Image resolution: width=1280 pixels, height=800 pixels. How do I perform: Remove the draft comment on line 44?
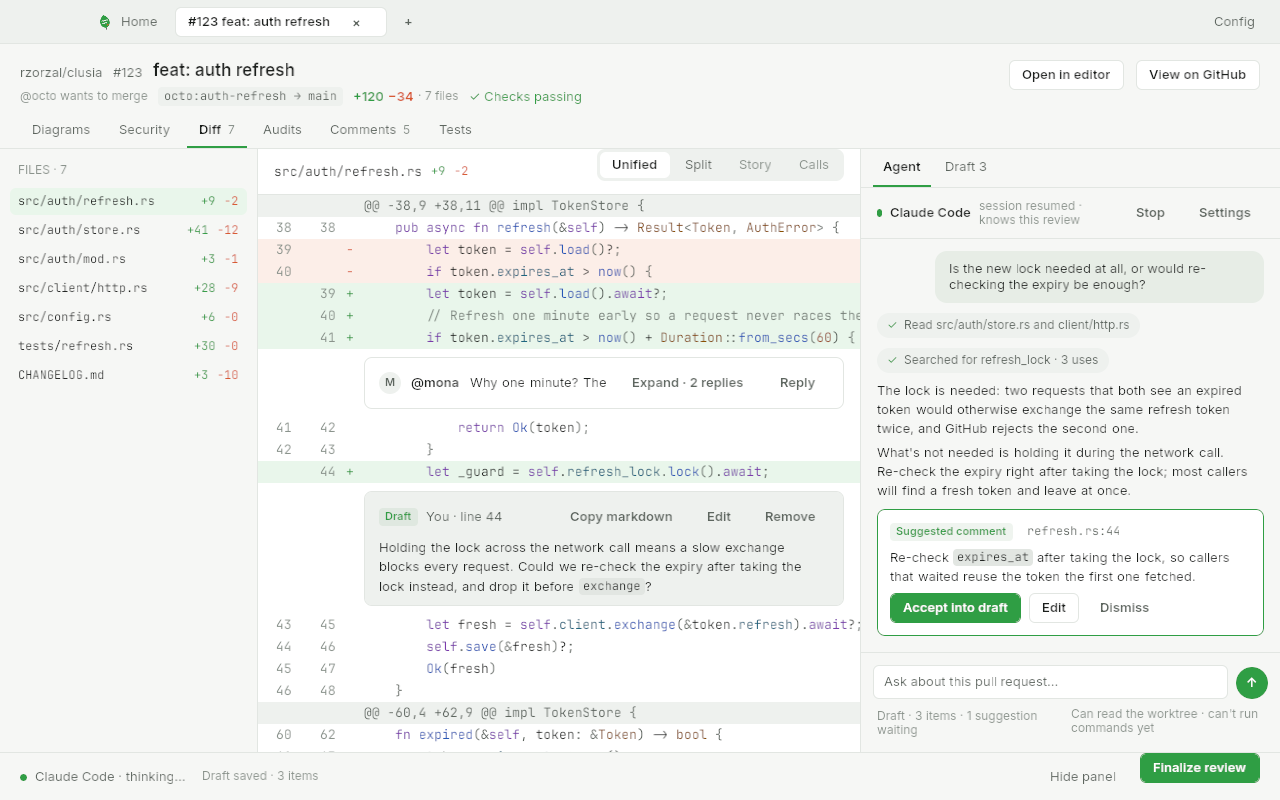[x=790, y=517]
